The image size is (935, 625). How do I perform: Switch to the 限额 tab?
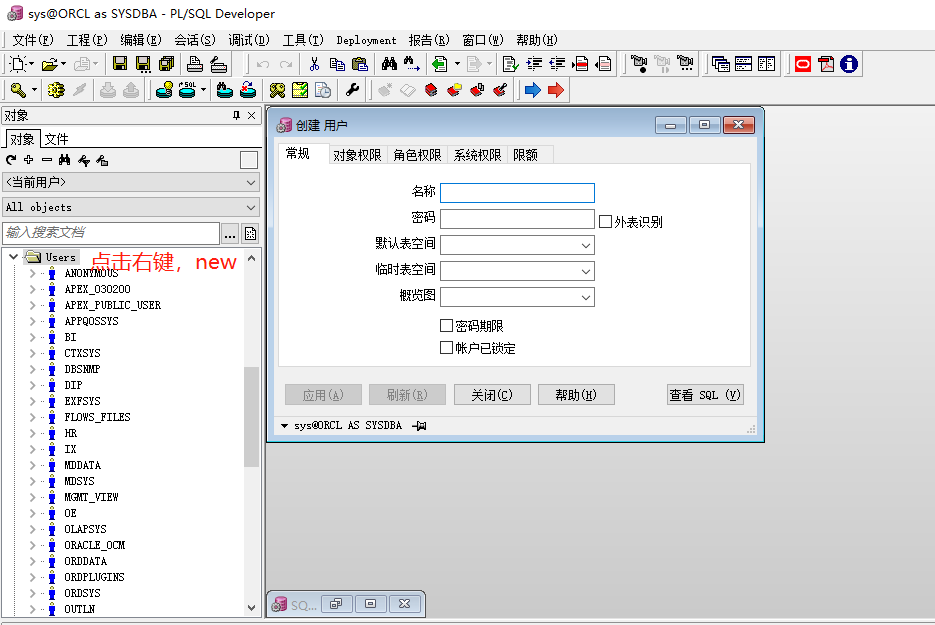(x=525, y=155)
